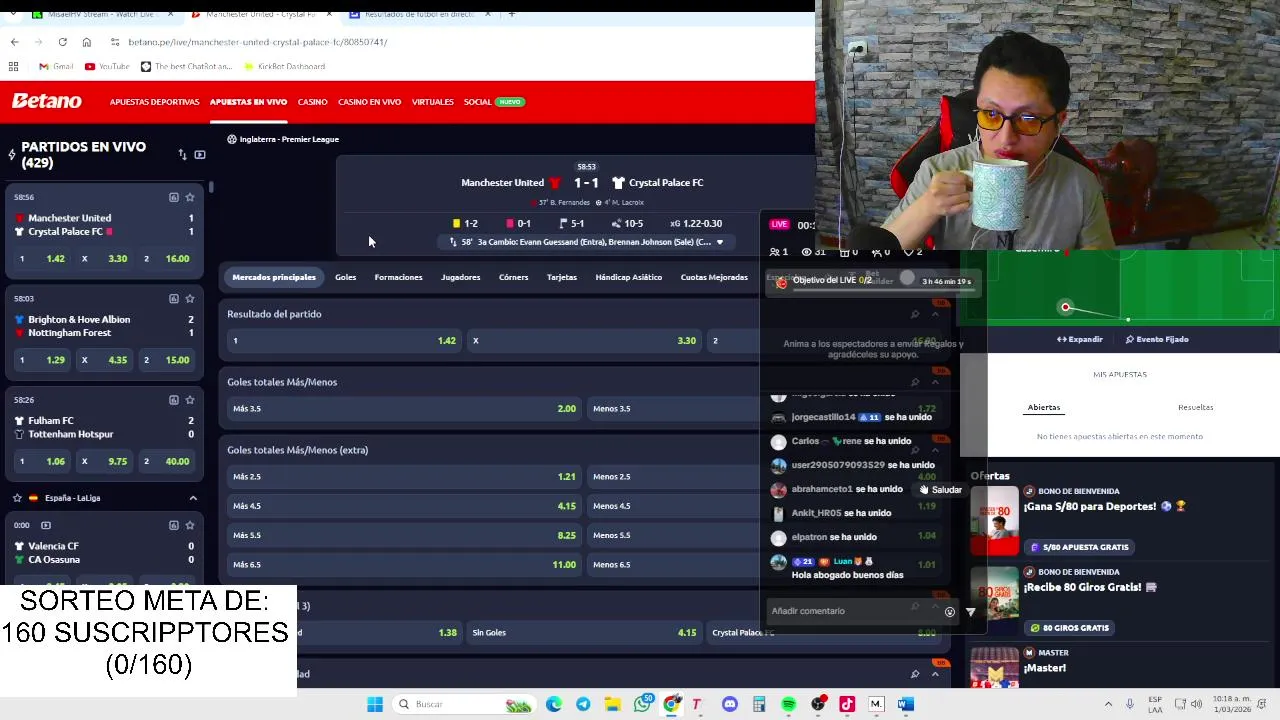
Task: Open browser home page button
Action: coord(86,42)
